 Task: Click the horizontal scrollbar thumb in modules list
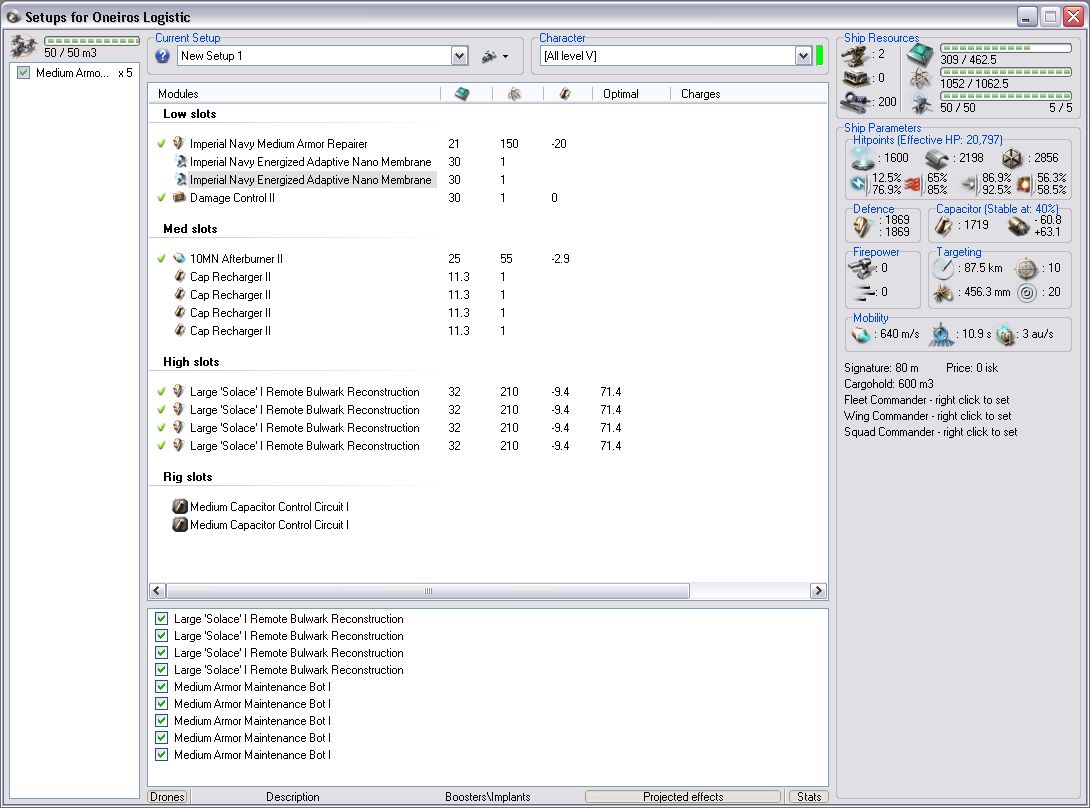point(428,590)
